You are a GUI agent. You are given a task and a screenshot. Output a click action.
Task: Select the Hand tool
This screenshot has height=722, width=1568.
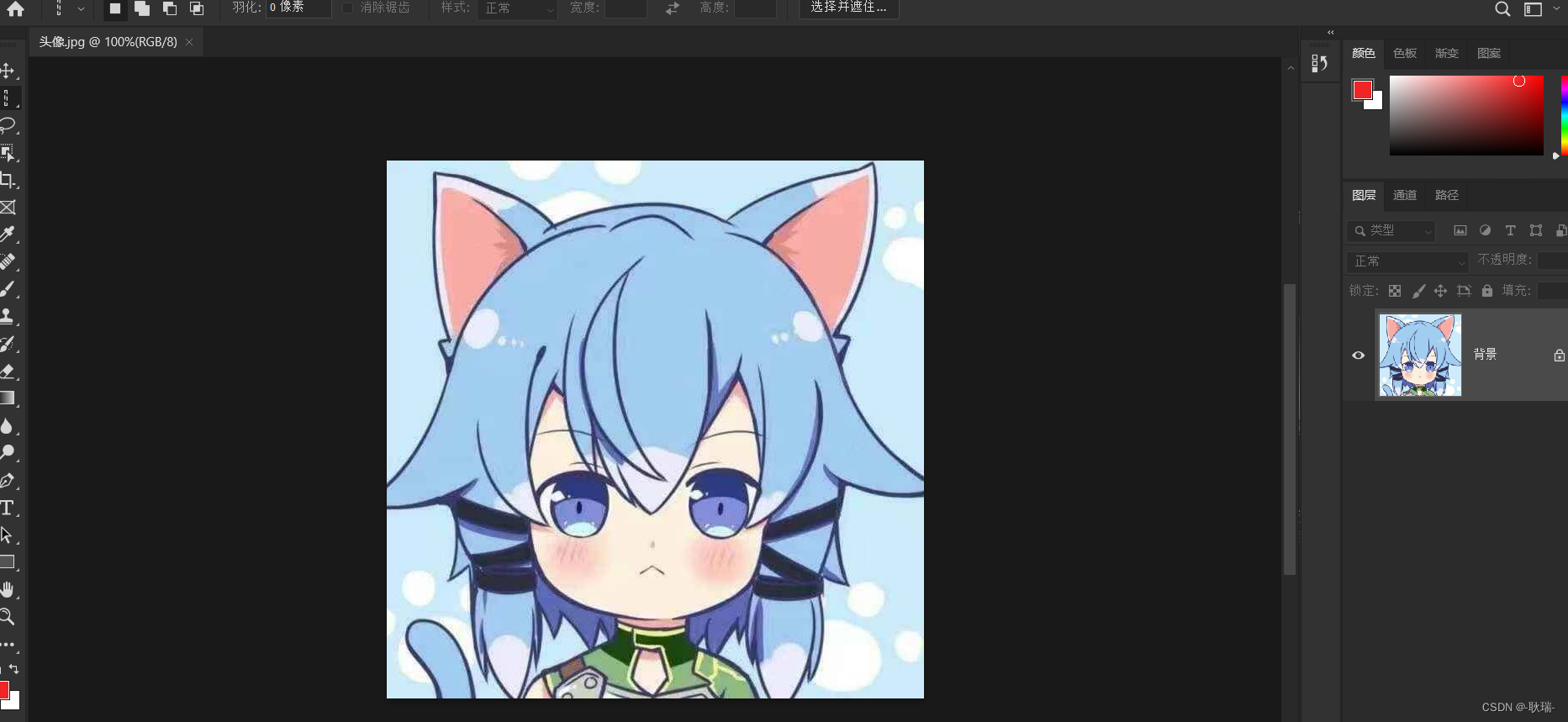8,589
